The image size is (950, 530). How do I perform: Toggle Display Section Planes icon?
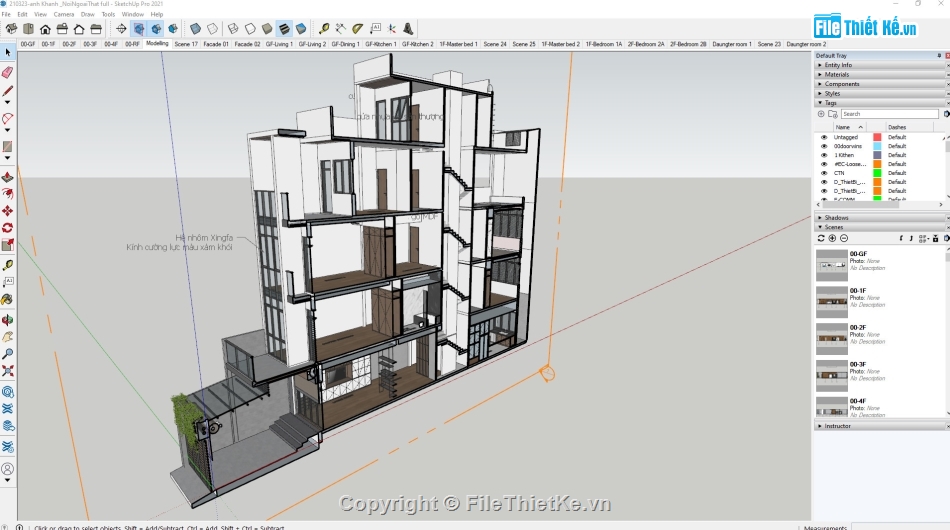[139, 28]
